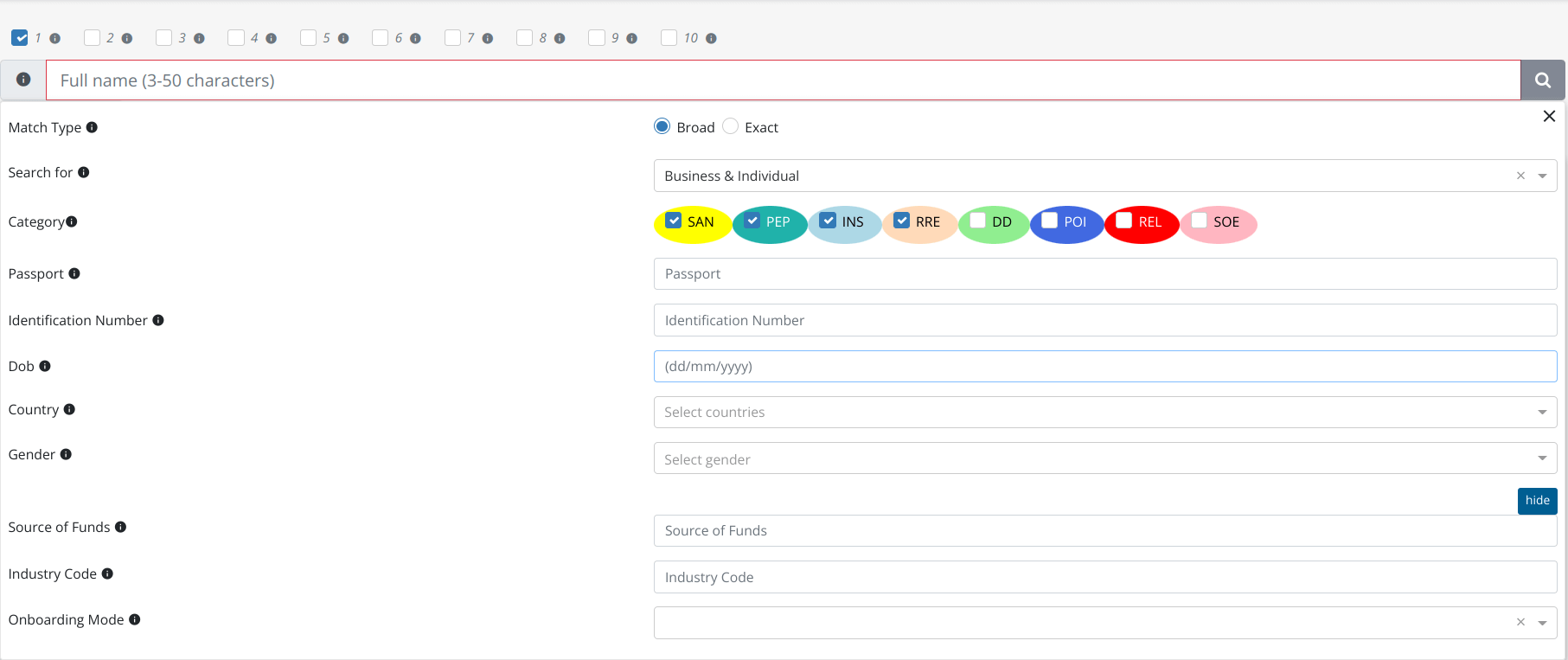Click info icon beside Match Type
The height and width of the screenshot is (660, 1568).
[92, 127]
